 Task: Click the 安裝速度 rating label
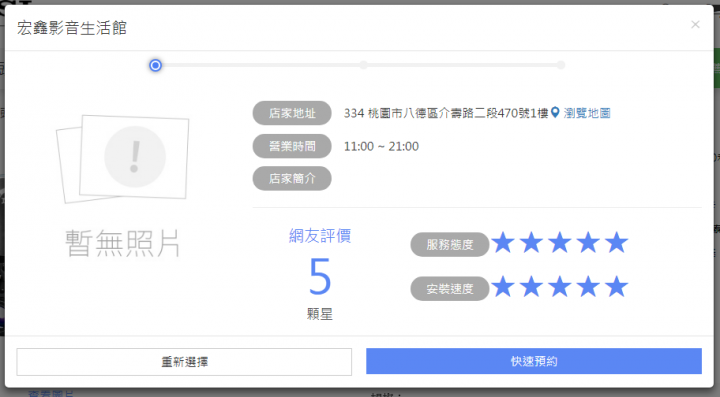[450, 289]
